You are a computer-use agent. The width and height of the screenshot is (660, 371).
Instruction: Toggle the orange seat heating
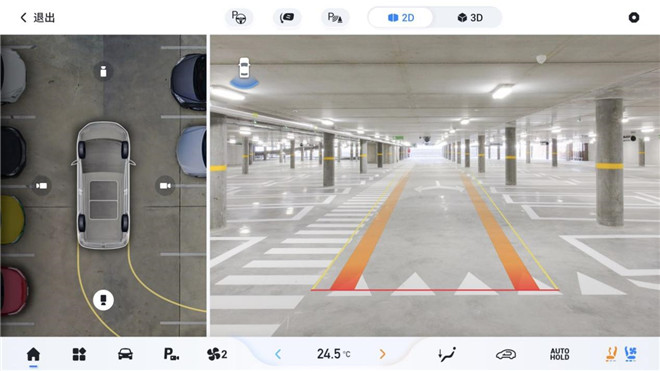point(611,354)
